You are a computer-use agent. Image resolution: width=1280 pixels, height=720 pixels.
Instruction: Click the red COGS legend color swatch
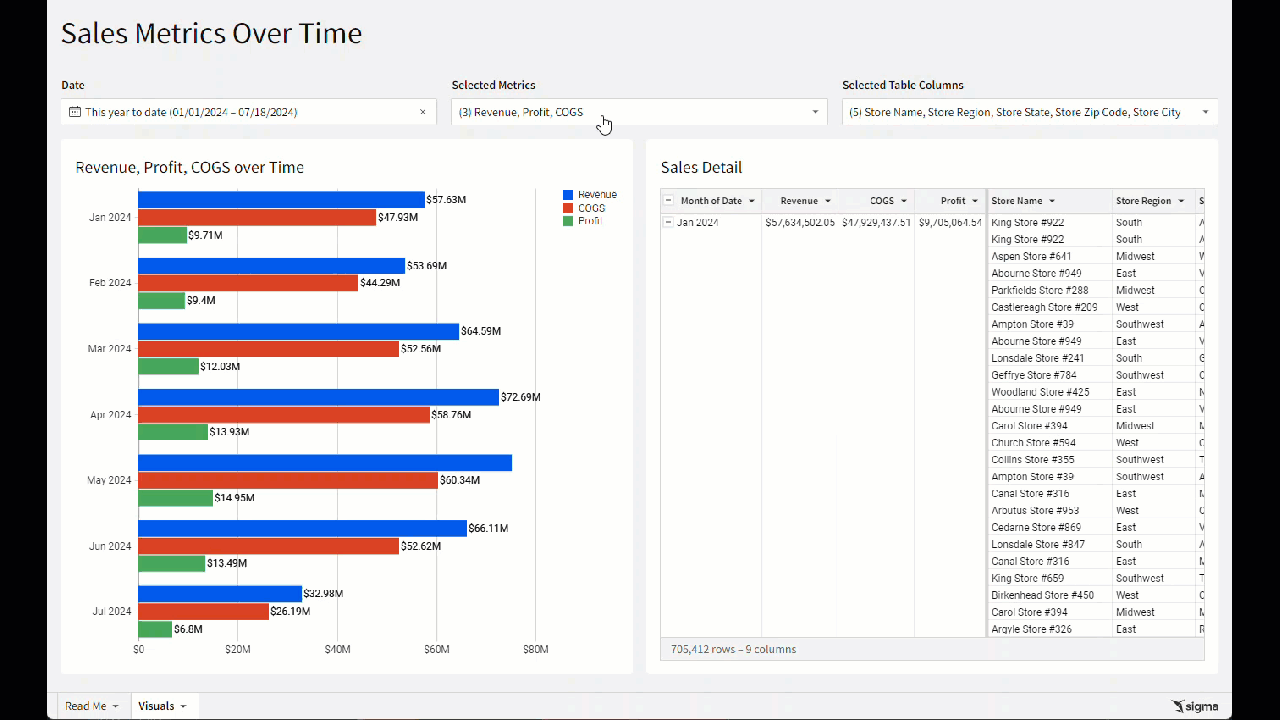pos(568,208)
